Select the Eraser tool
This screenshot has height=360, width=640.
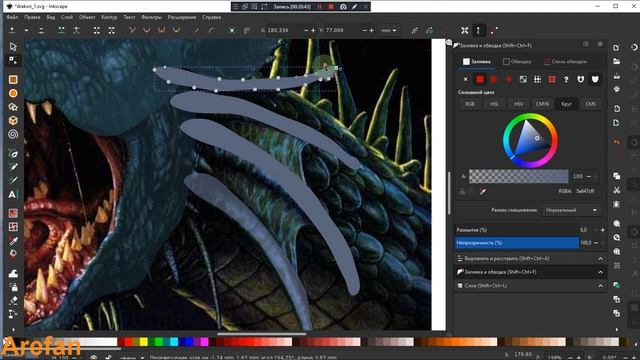coord(13,301)
